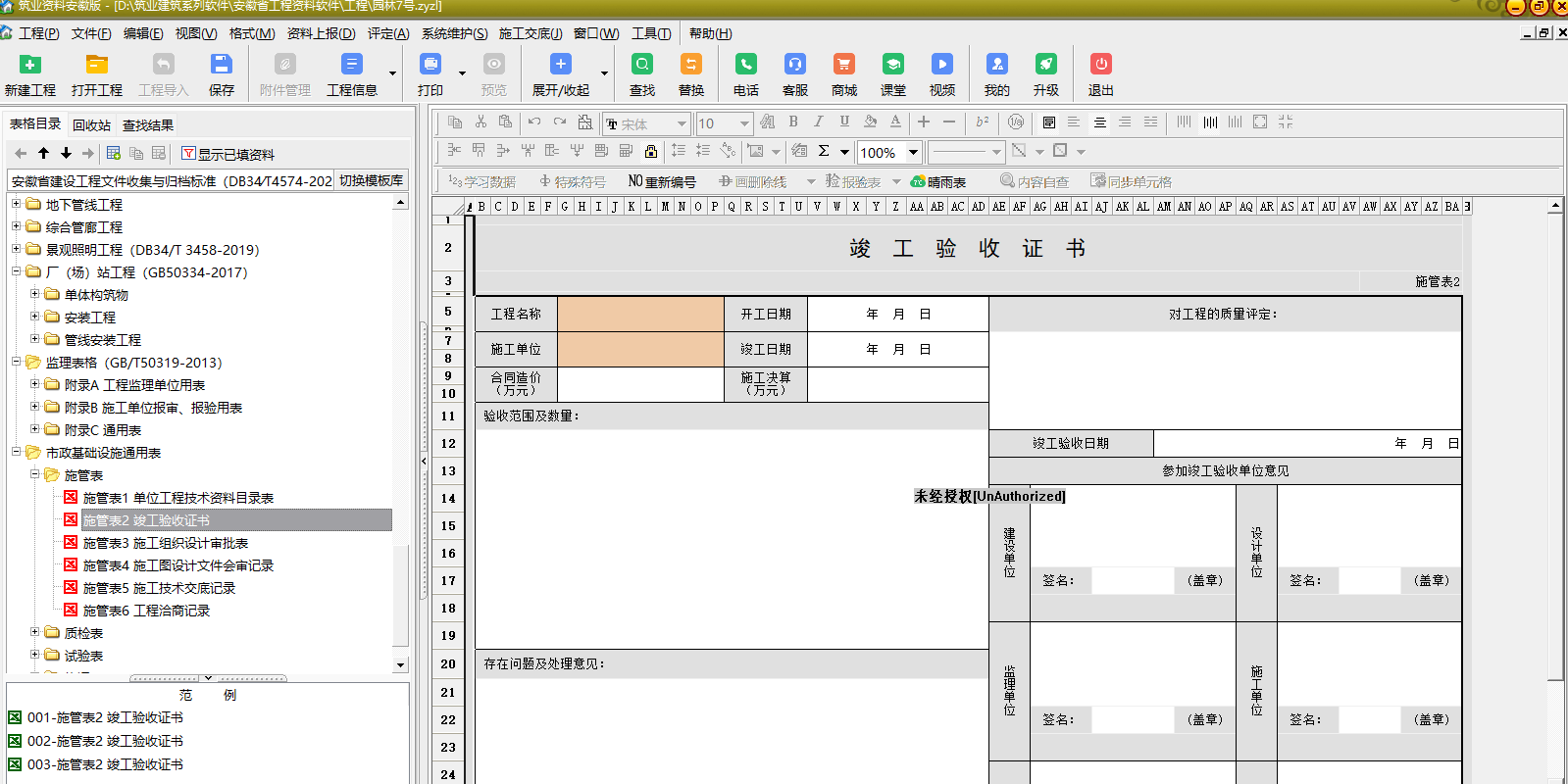Switch to the 回收站 tab
This screenshot has height=784, width=1568.
click(x=91, y=125)
